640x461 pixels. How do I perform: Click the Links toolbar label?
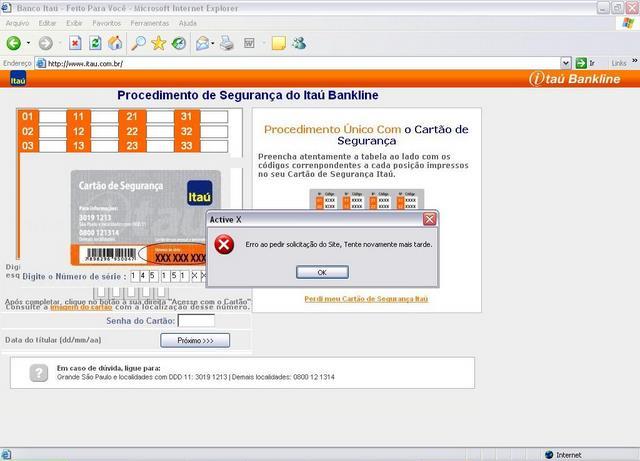coord(619,63)
